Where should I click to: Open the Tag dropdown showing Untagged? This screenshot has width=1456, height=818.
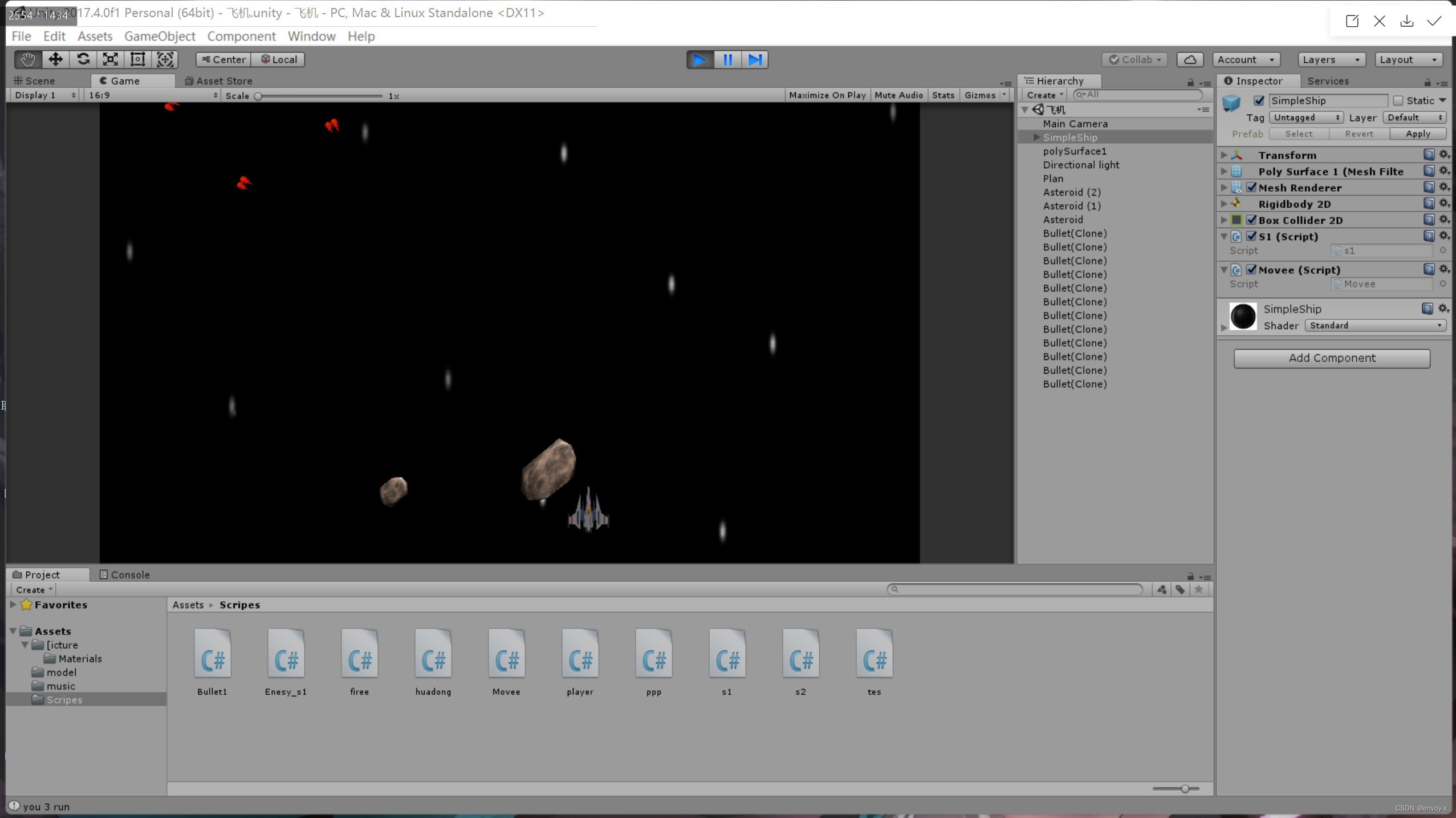click(1306, 118)
